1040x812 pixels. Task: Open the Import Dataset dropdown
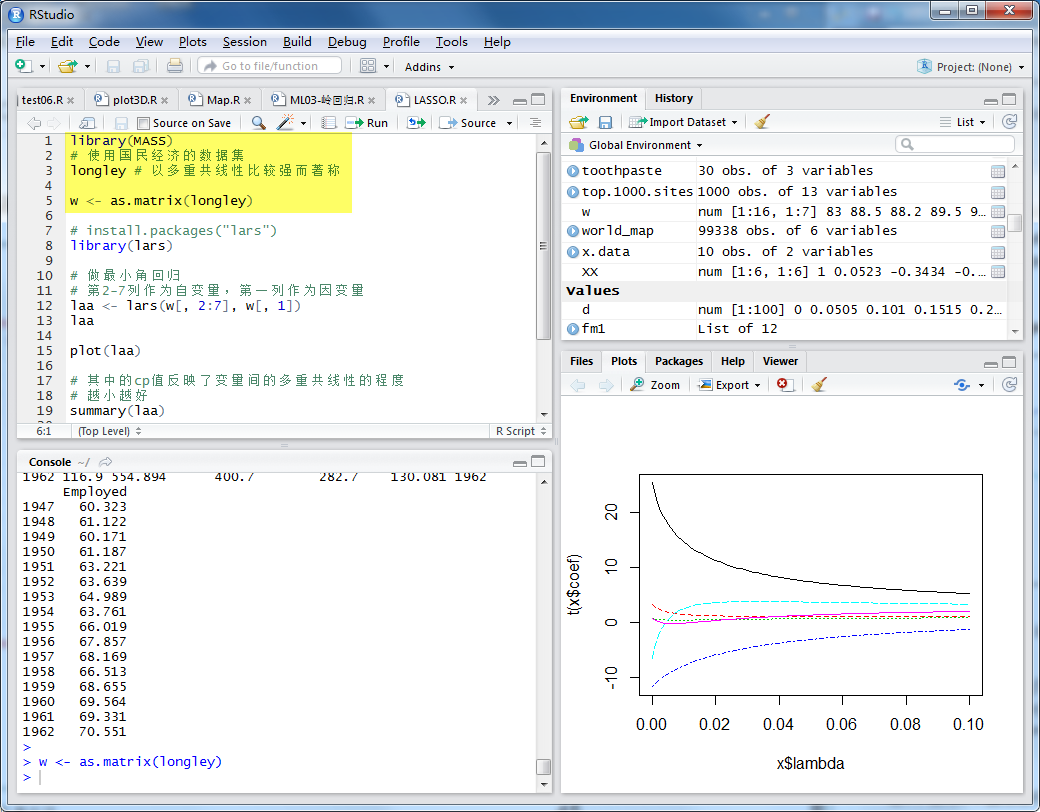point(685,122)
